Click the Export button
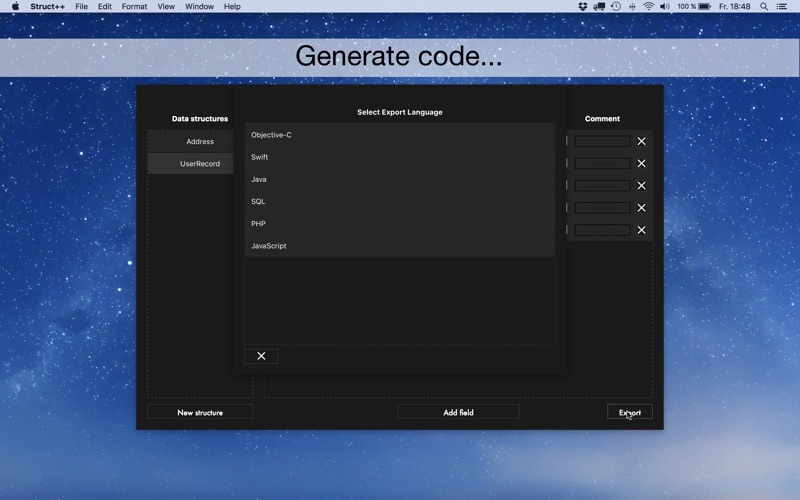 pyautogui.click(x=630, y=412)
